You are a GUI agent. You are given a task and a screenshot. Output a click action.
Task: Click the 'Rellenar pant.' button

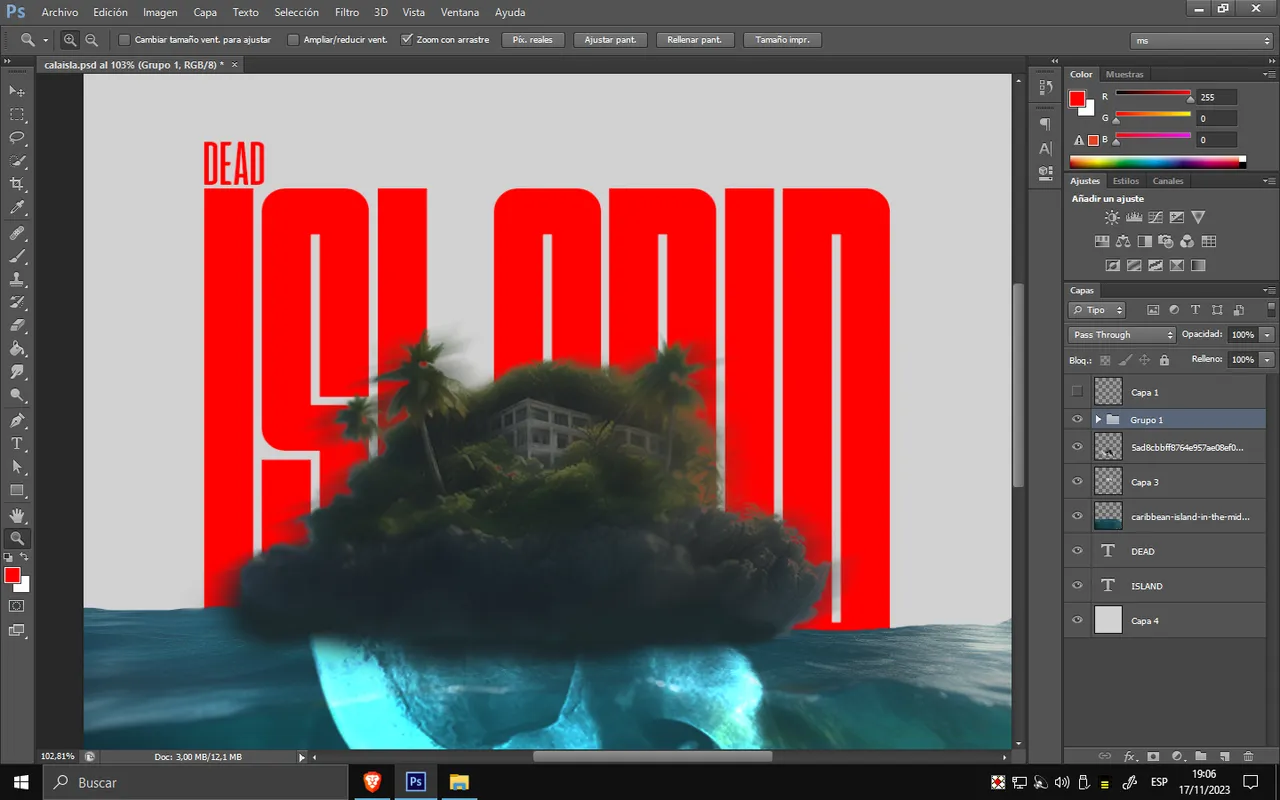point(695,40)
